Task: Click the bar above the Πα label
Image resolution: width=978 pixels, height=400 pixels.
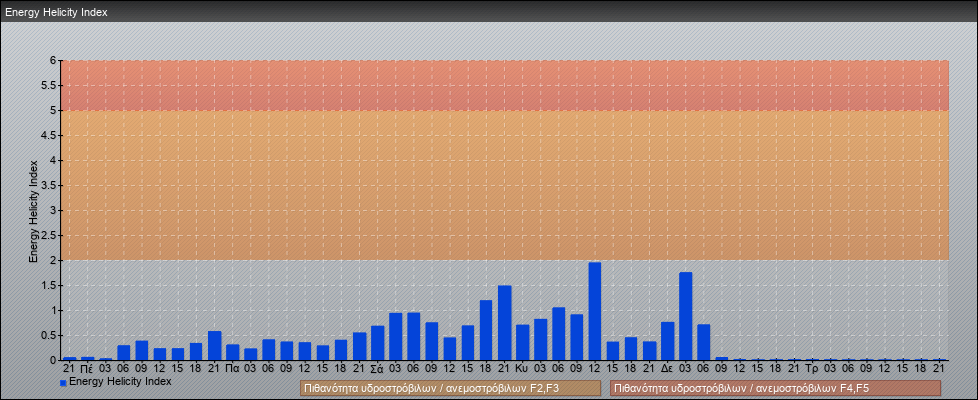Action: 233,353
